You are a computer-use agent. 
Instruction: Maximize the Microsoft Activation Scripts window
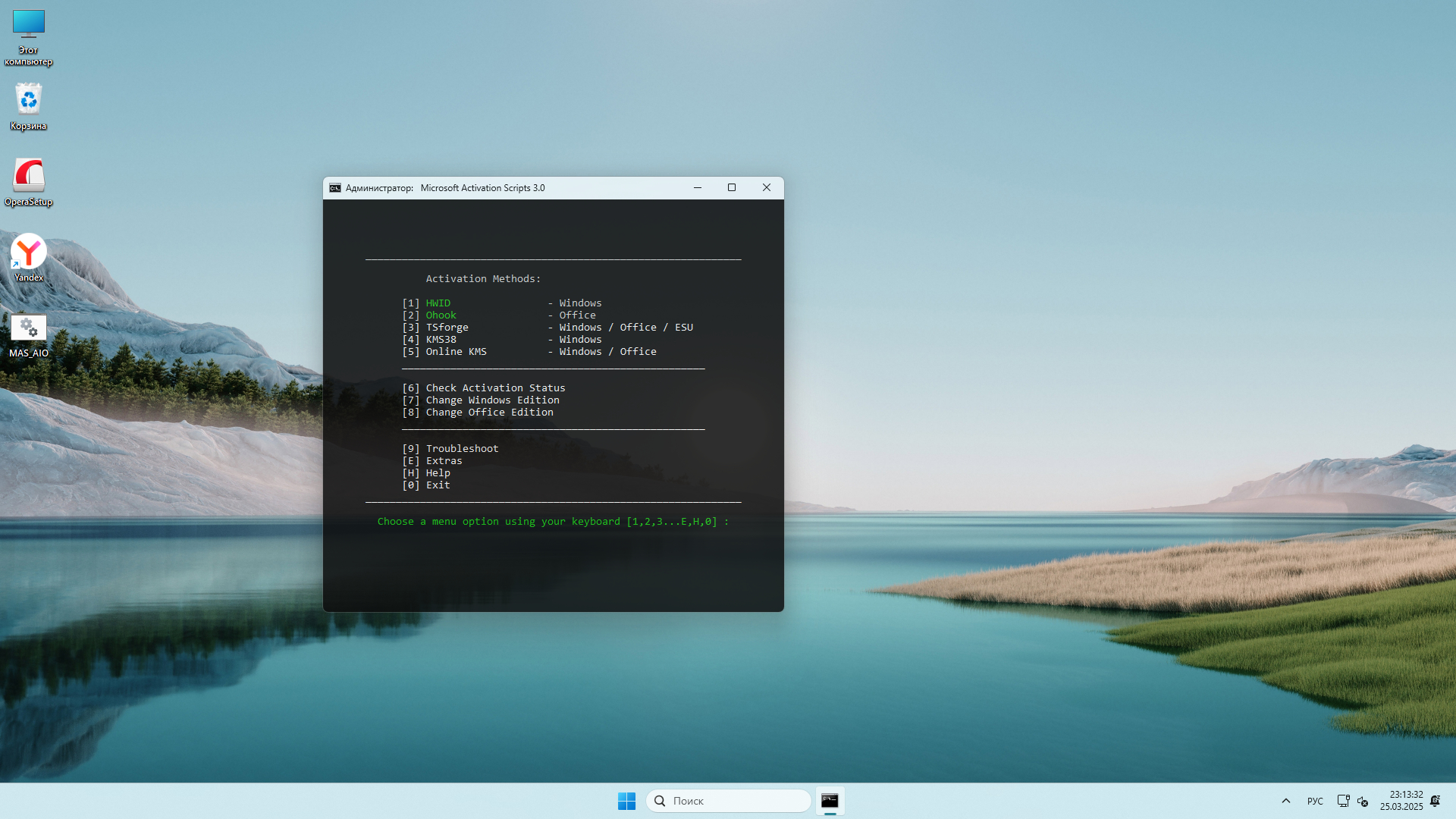click(x=732, y=188)
